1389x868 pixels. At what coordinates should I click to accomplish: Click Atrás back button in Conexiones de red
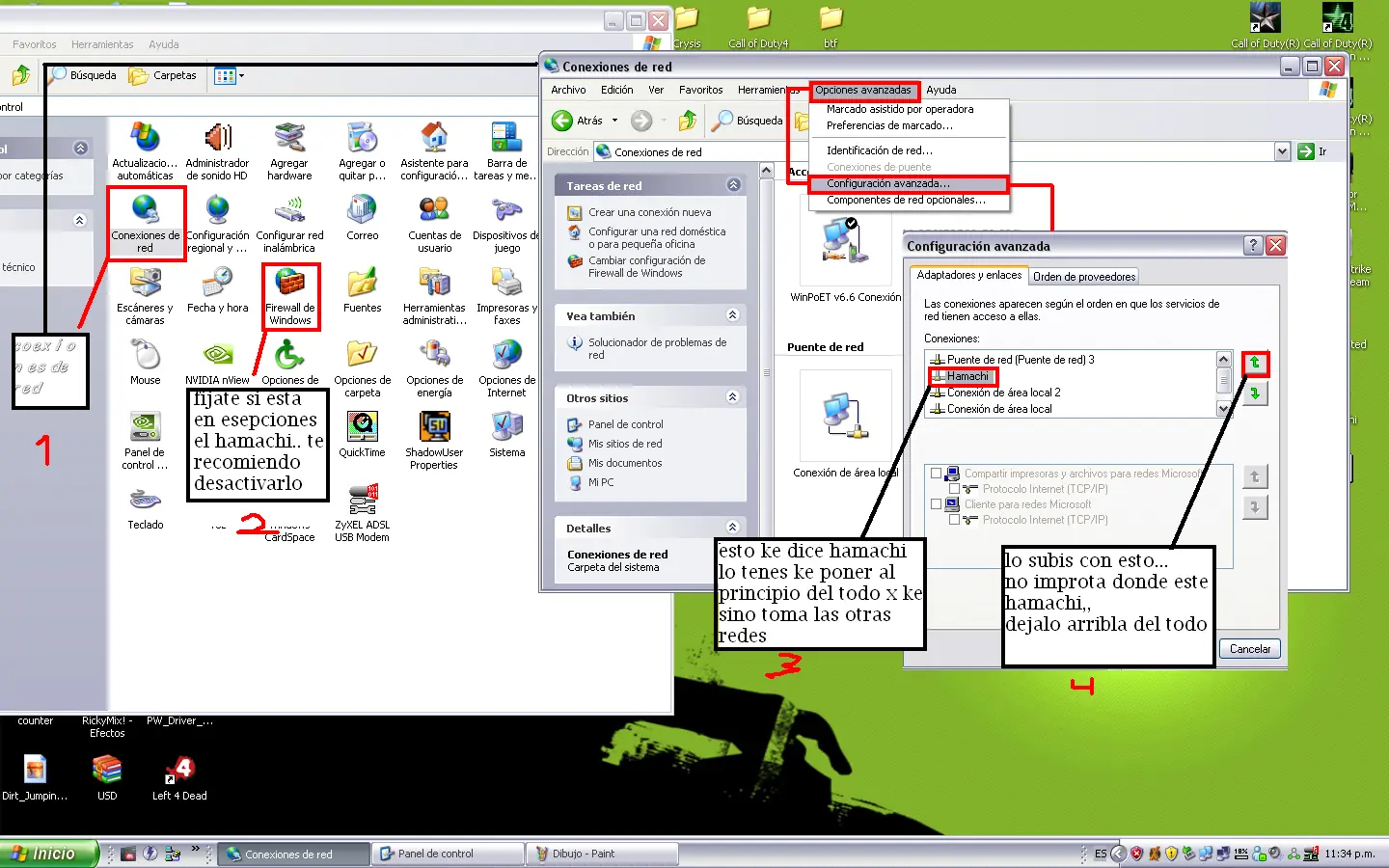pos(577,121)
